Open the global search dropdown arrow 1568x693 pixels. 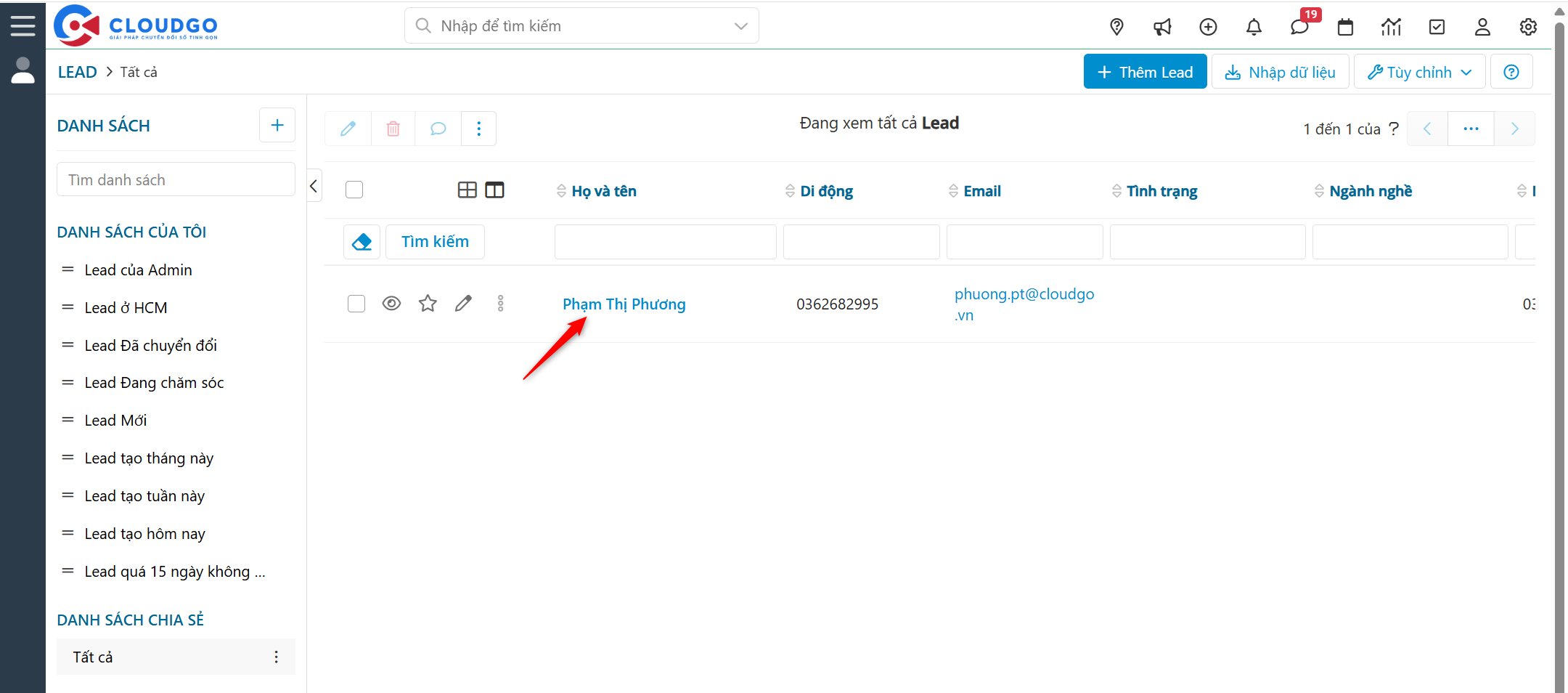click(740, 26)
